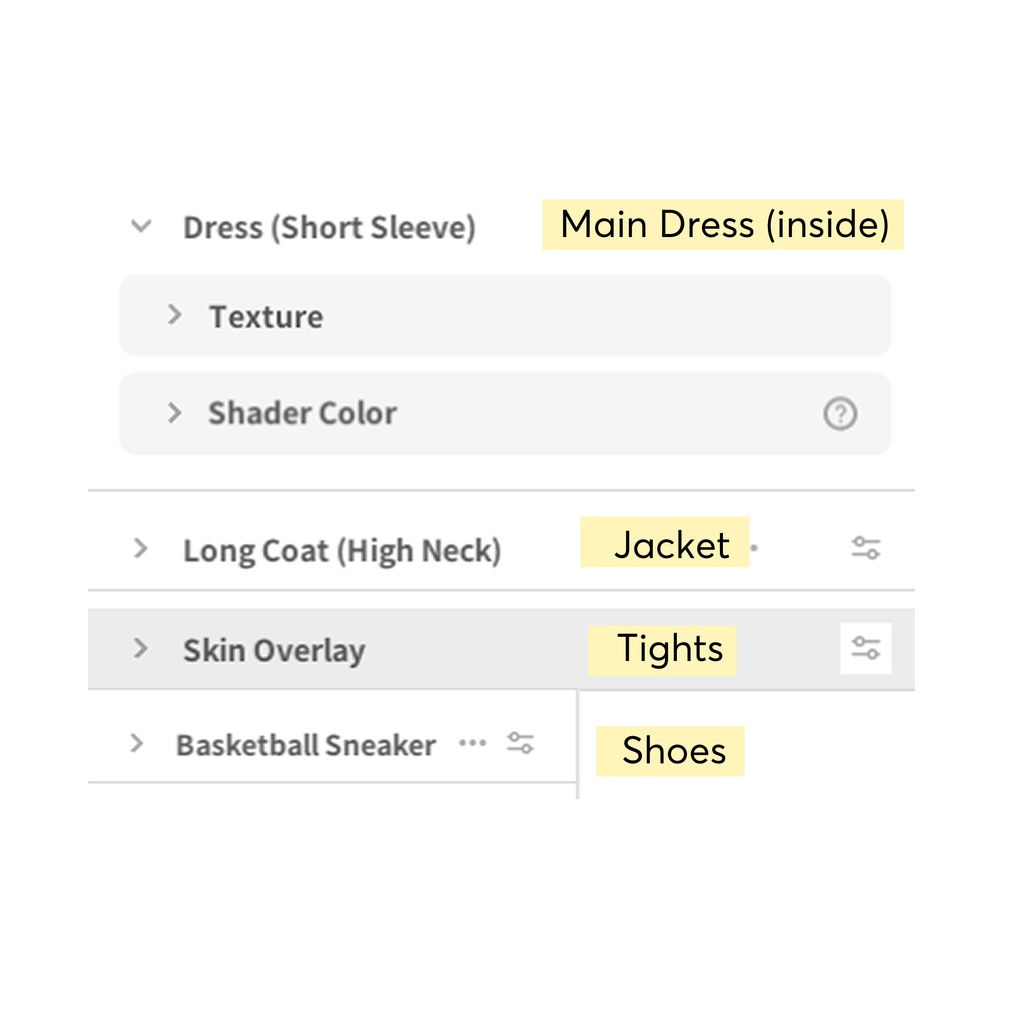The image size is (1024, 1024).
Task: Click the Jacket annotation label
Action: [x=671, y=545]
